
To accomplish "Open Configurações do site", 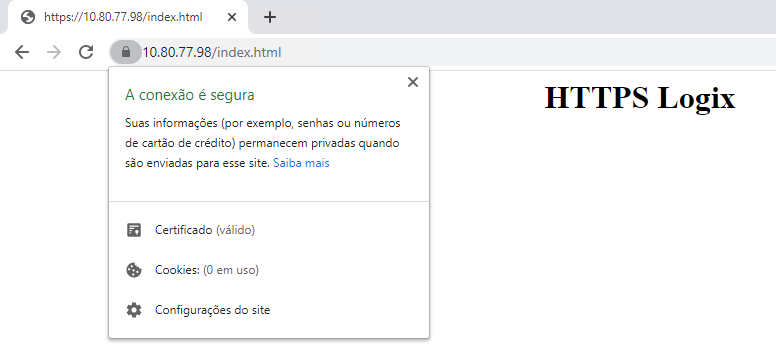I will [x=269, y=310].
